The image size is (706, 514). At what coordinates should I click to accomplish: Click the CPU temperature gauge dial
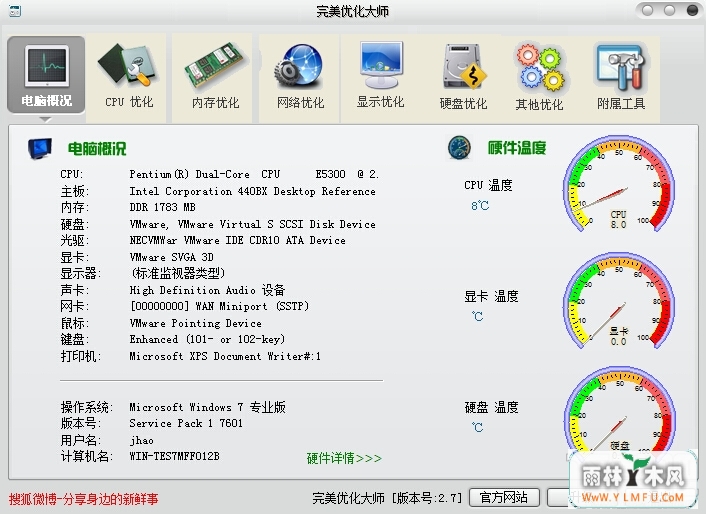pos(619,184)
